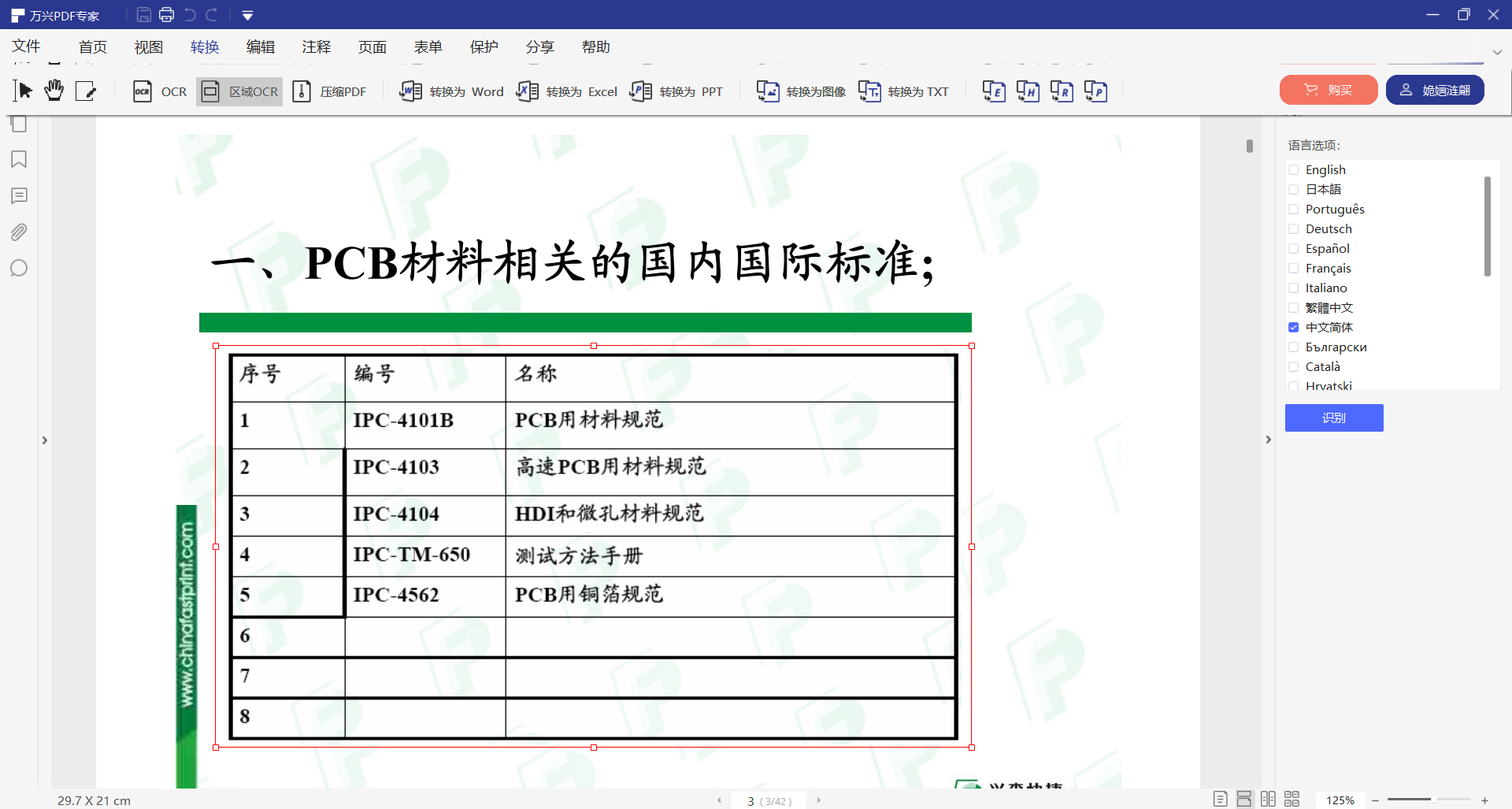Image resolution: width=1512 pixels, height=809 pixels.
Task: Collapse the right OCR panel arrow
Action: (1268, 440)
